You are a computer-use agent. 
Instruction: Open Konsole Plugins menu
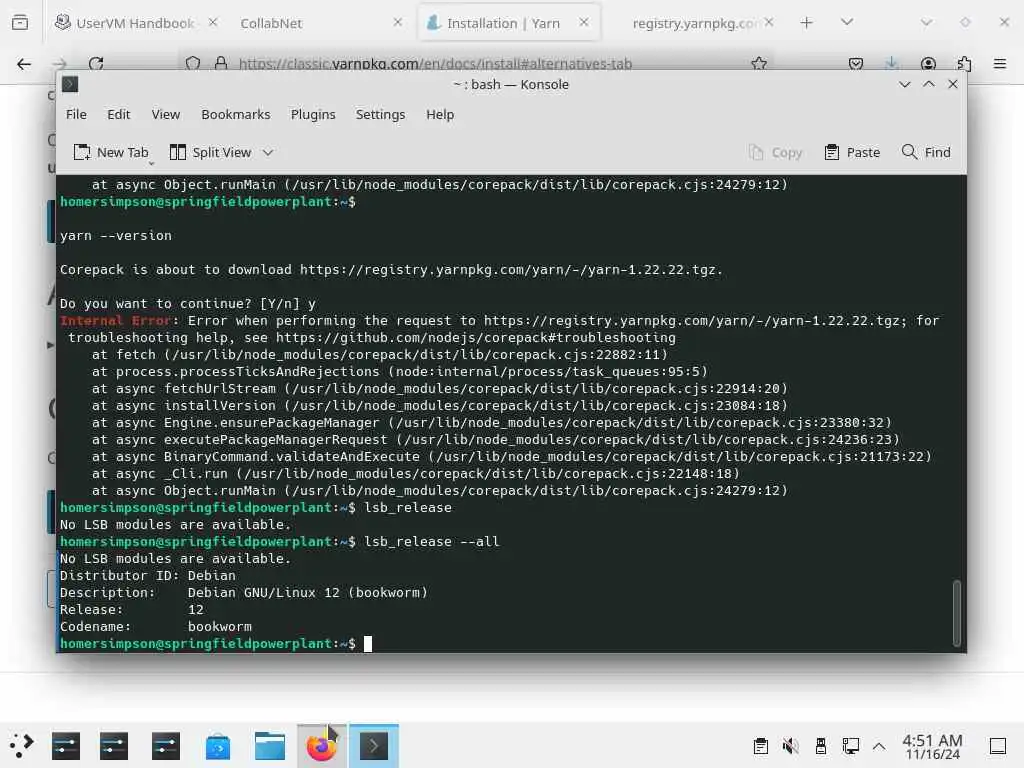pos(313,114)
